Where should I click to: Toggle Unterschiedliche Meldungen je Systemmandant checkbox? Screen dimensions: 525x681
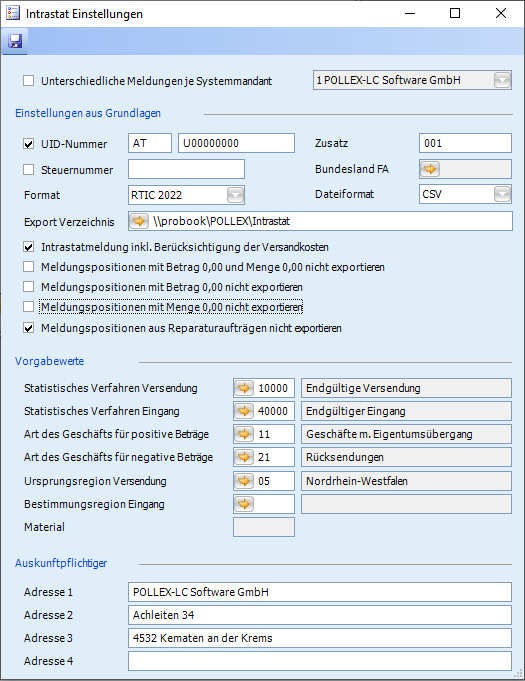coord(29,81)
